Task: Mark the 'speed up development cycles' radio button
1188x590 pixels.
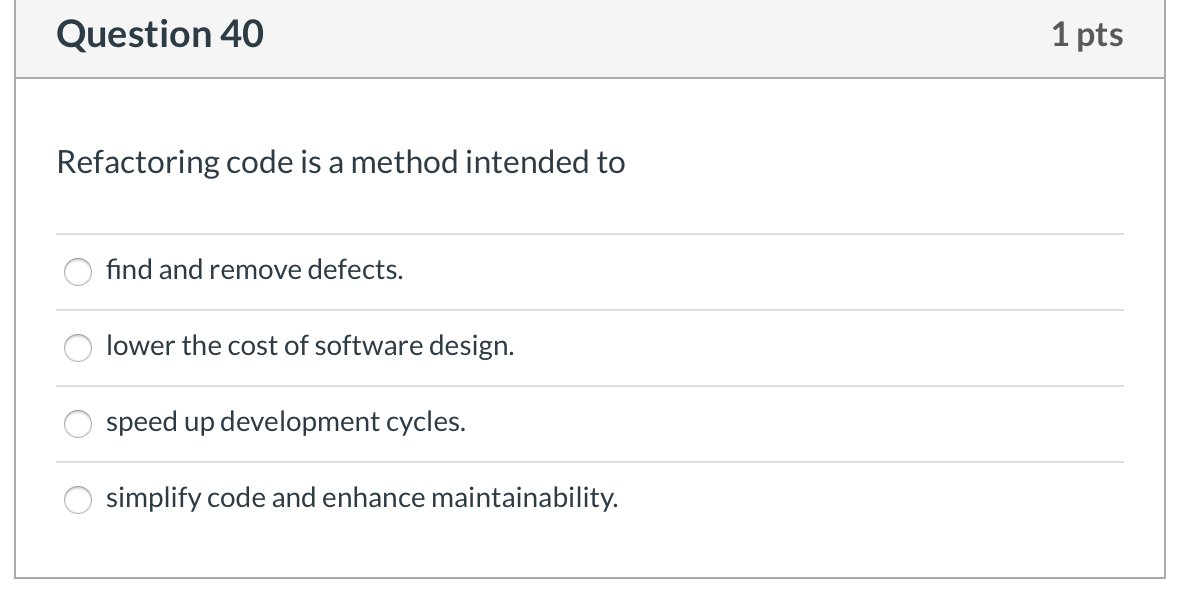Action: click(78, 424)
